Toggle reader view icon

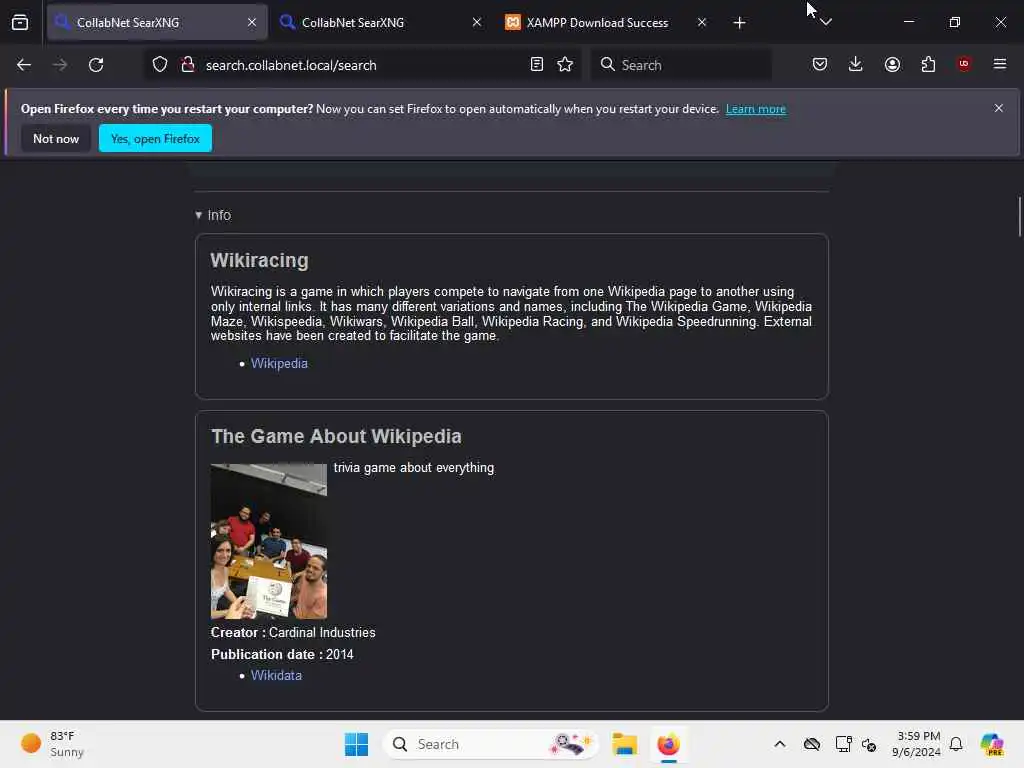[537, 64]
